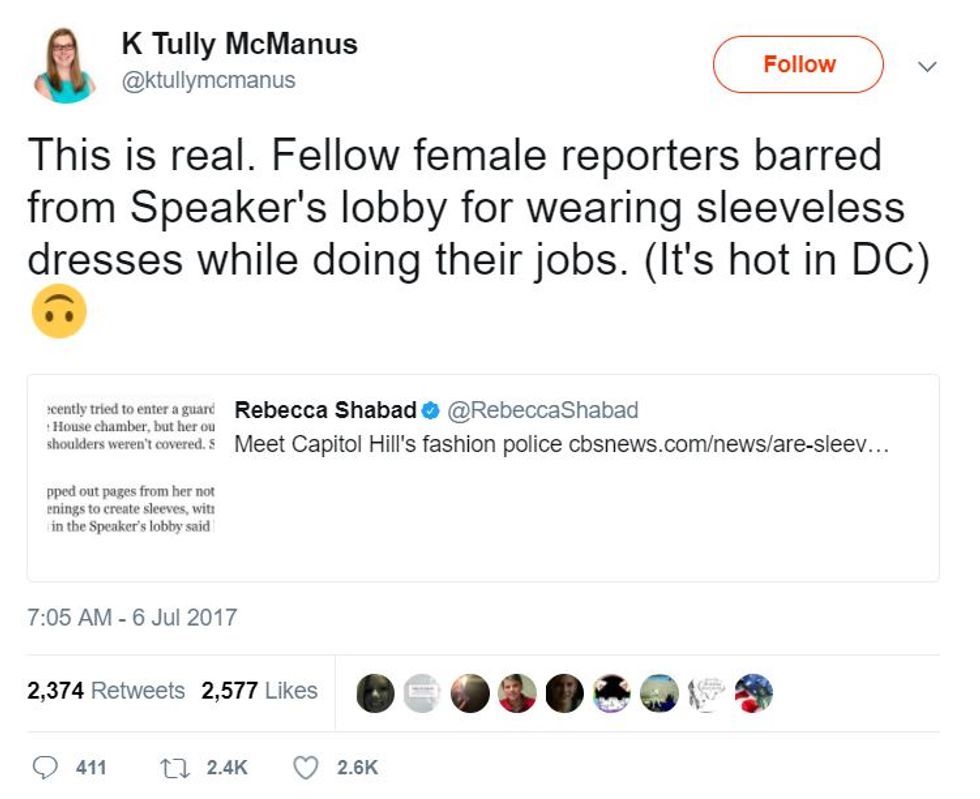Image resolution: width=980 pixels, height=799 pixels.
Task: Open K Tully McManus profile avatar
Action: coord(65,64)
